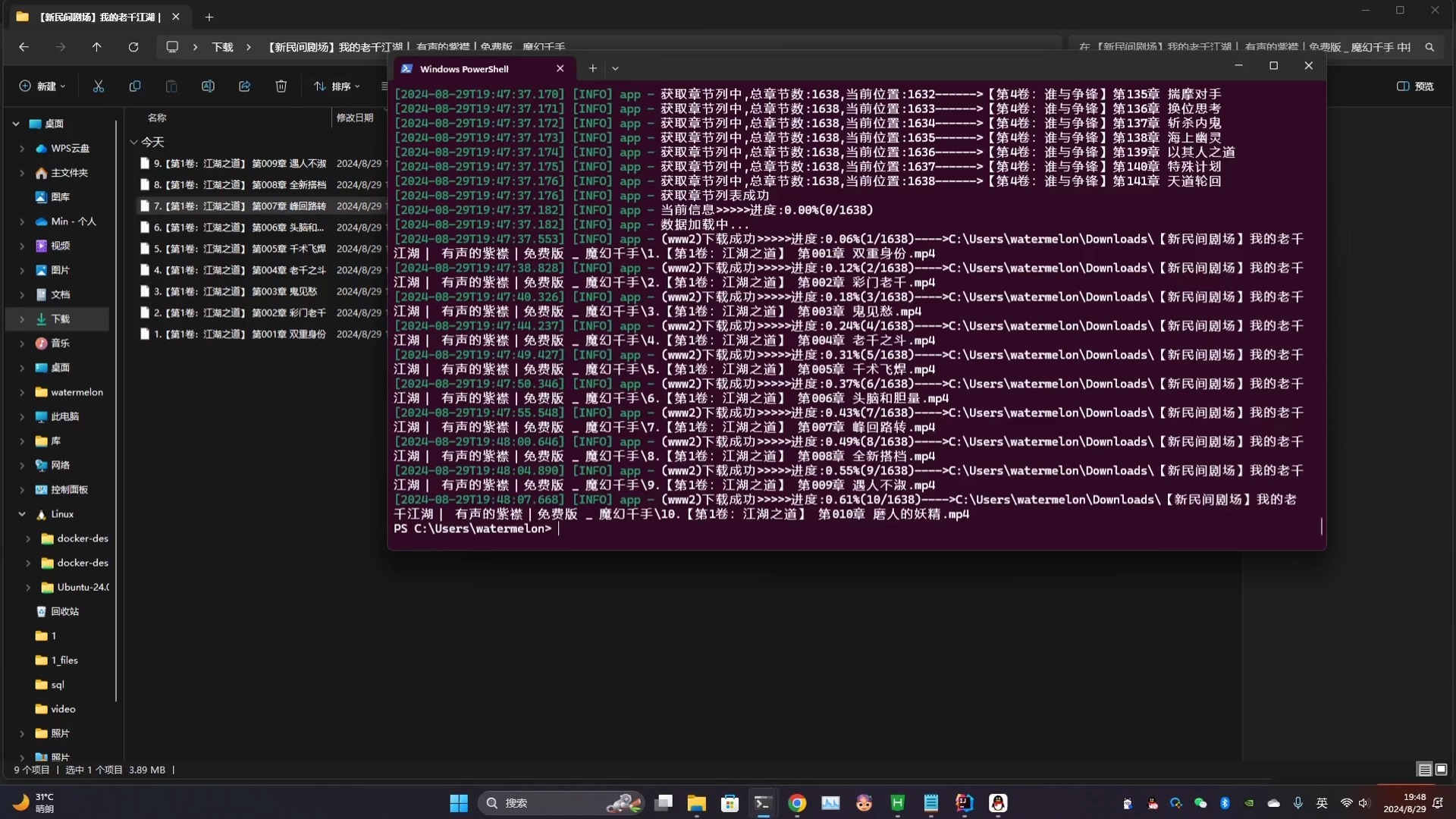This screenshot has width=1456, height=819.
Task: Click the Copy icon in Explorer toolbar
Action: [x=135, y=86]
